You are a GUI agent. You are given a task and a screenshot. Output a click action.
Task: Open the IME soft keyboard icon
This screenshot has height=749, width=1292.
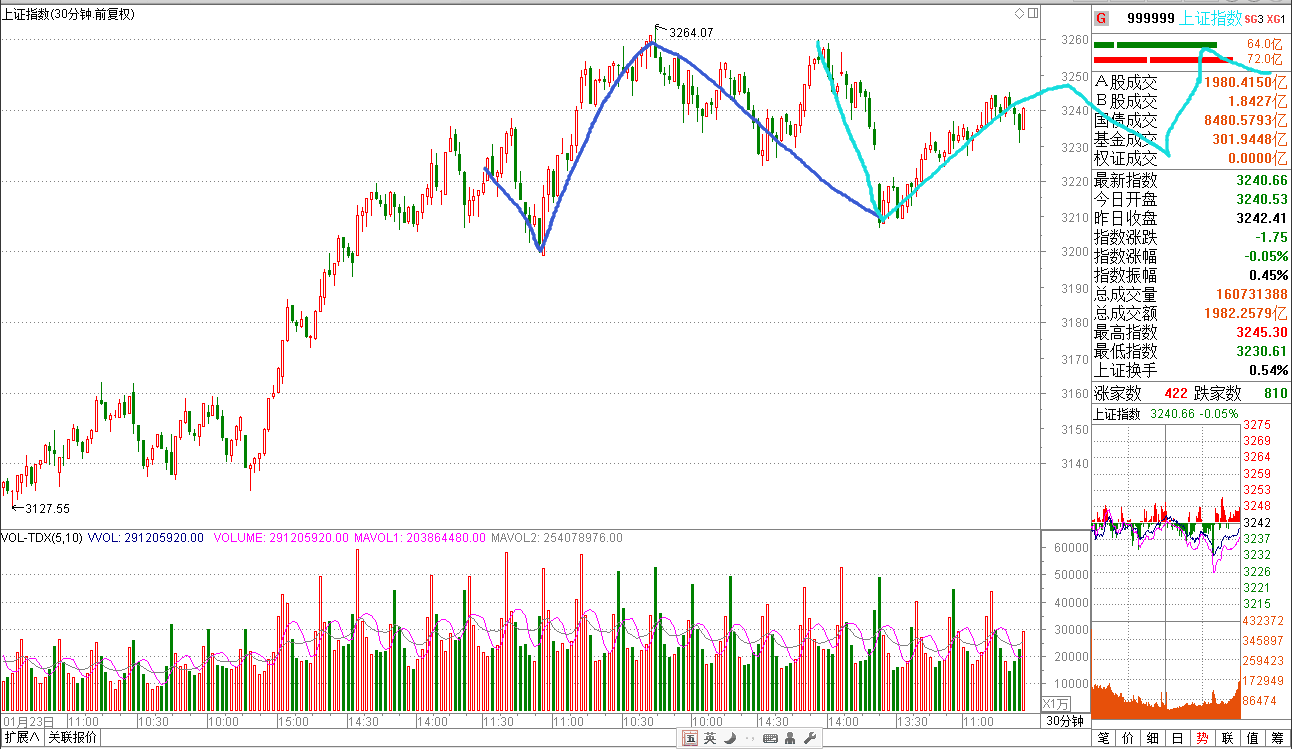click(x=770, y=739)
